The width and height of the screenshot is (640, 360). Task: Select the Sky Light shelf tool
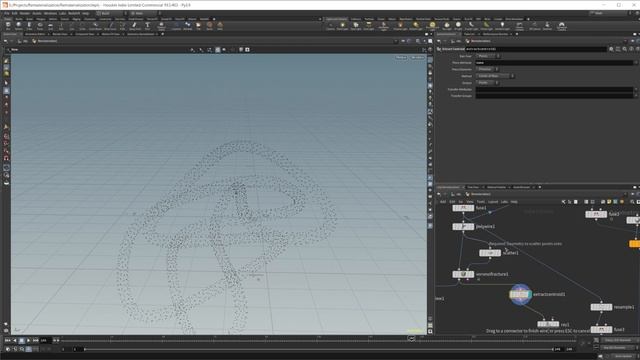[x=447, y=26]
